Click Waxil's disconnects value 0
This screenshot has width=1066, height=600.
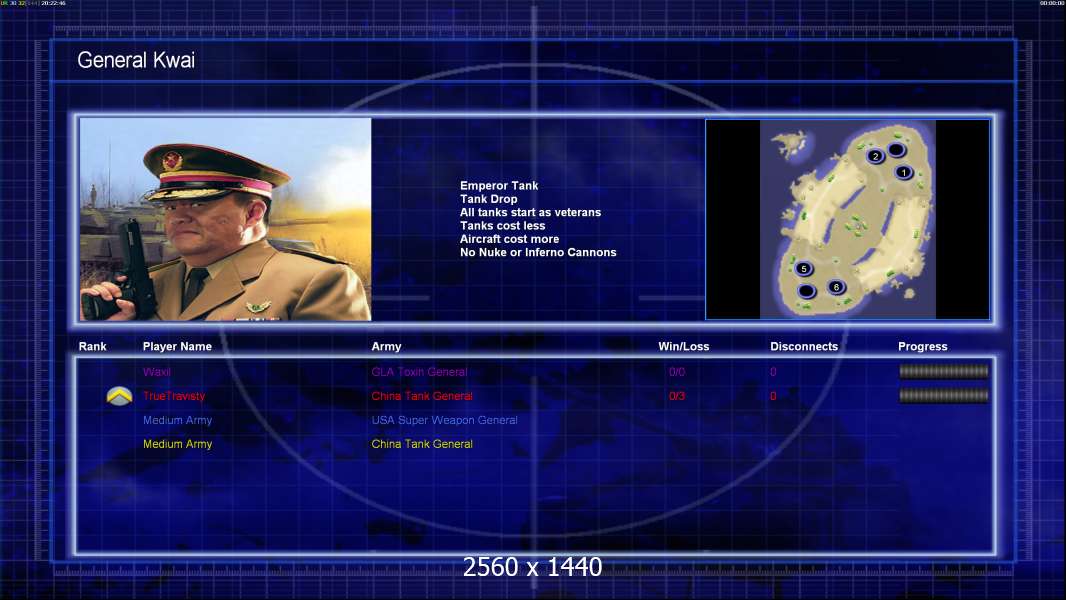(773, 372)
